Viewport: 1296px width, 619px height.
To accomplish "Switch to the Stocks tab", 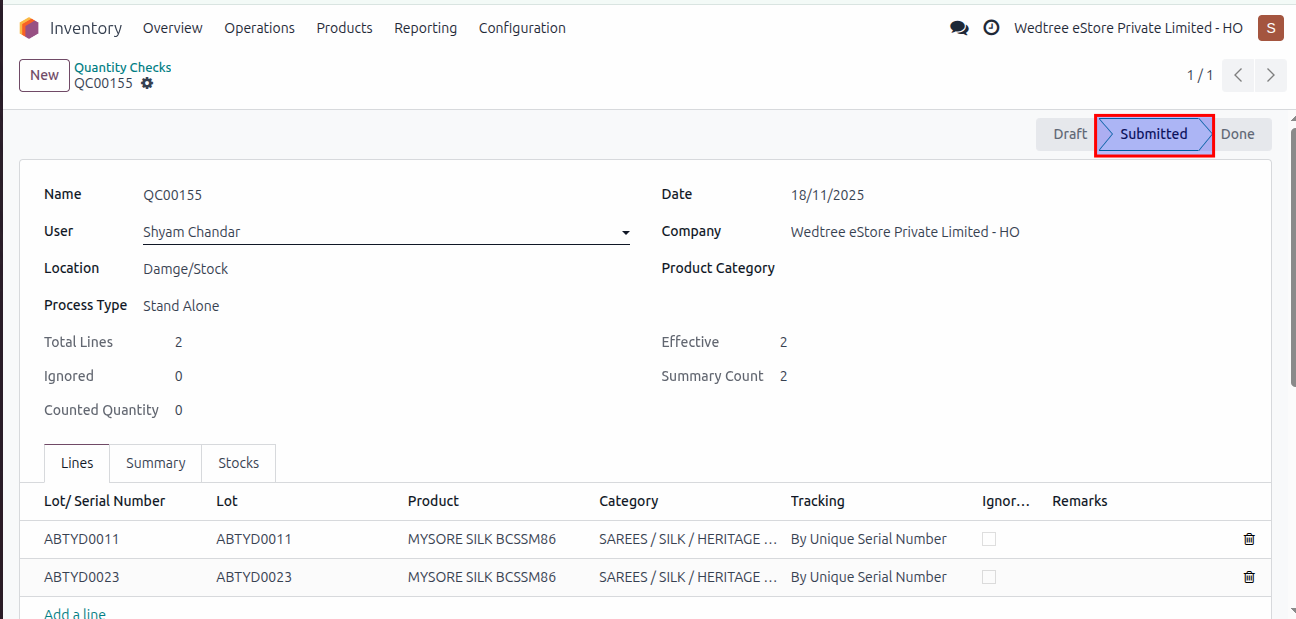I will [x=238, y=463].
